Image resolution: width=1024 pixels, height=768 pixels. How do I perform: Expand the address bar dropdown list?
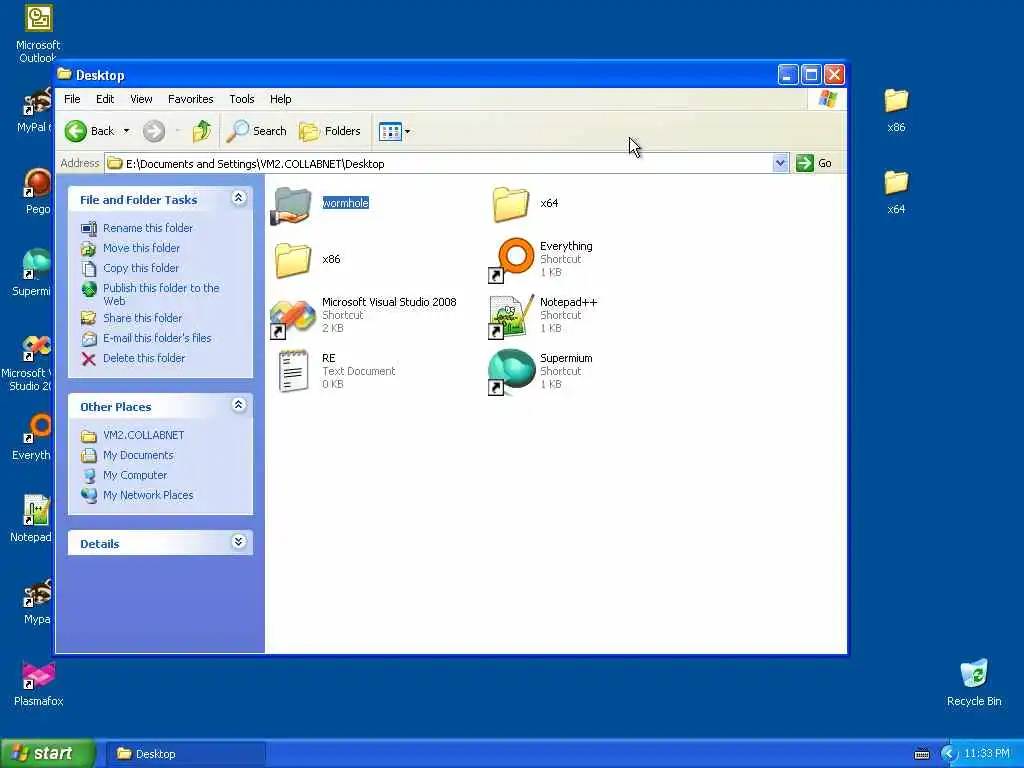click(x=780, y=163)
